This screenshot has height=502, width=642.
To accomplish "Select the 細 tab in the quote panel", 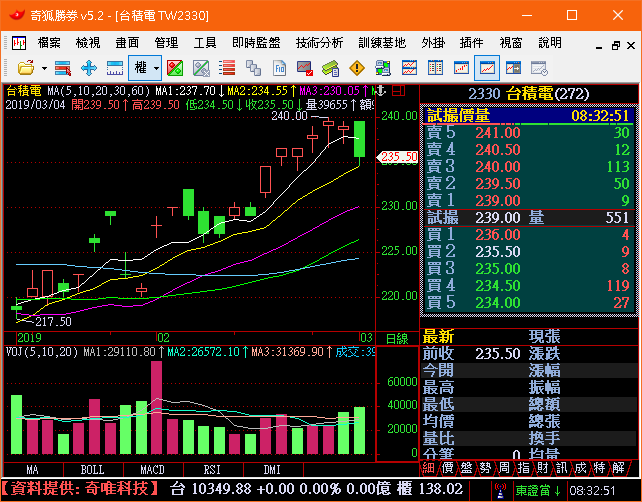I will click(x=429, y=468).
